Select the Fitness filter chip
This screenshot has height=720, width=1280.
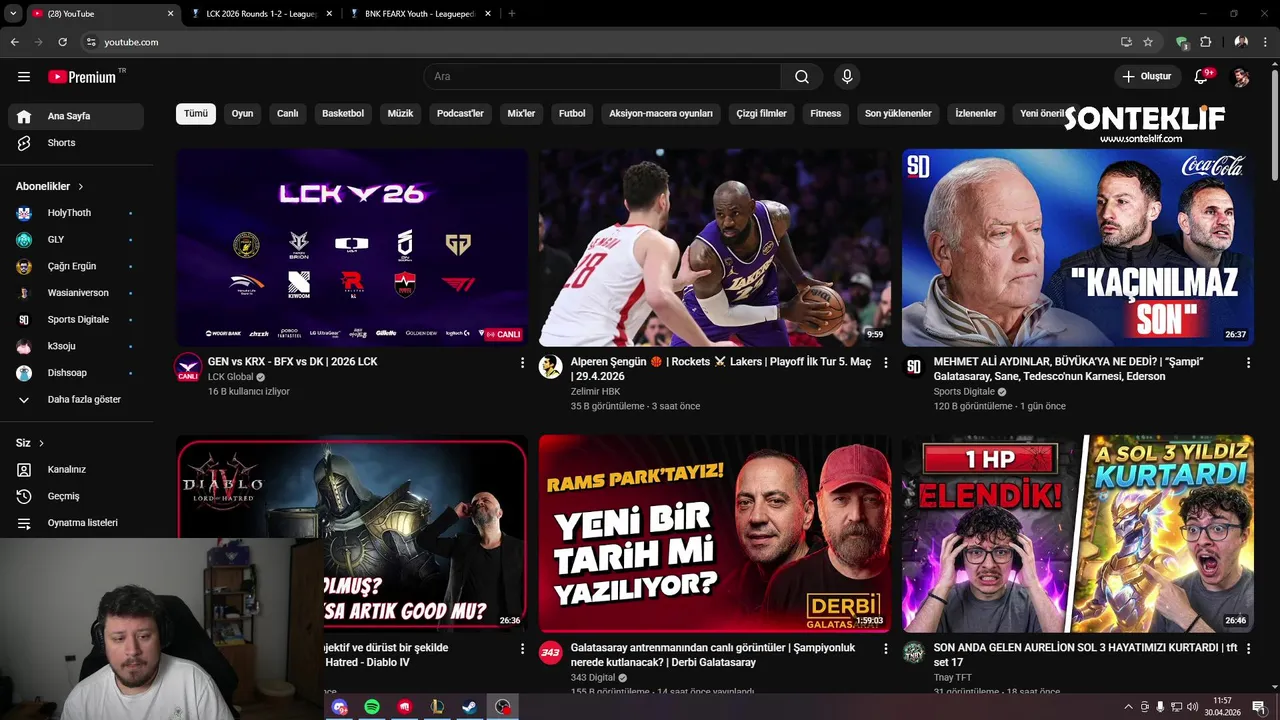826,113
